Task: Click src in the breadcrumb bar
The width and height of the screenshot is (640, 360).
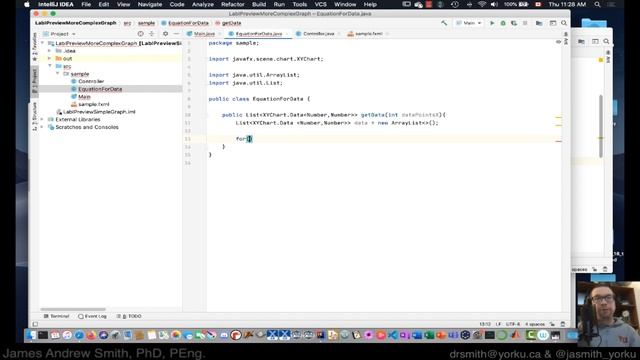Action: pos(127,23)
